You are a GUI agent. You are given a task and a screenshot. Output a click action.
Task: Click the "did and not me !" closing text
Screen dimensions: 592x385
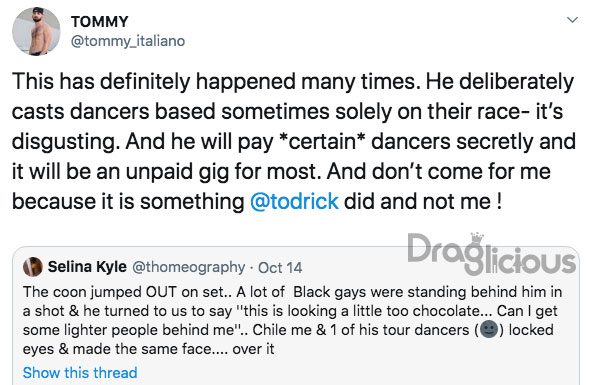coord(423,201)
